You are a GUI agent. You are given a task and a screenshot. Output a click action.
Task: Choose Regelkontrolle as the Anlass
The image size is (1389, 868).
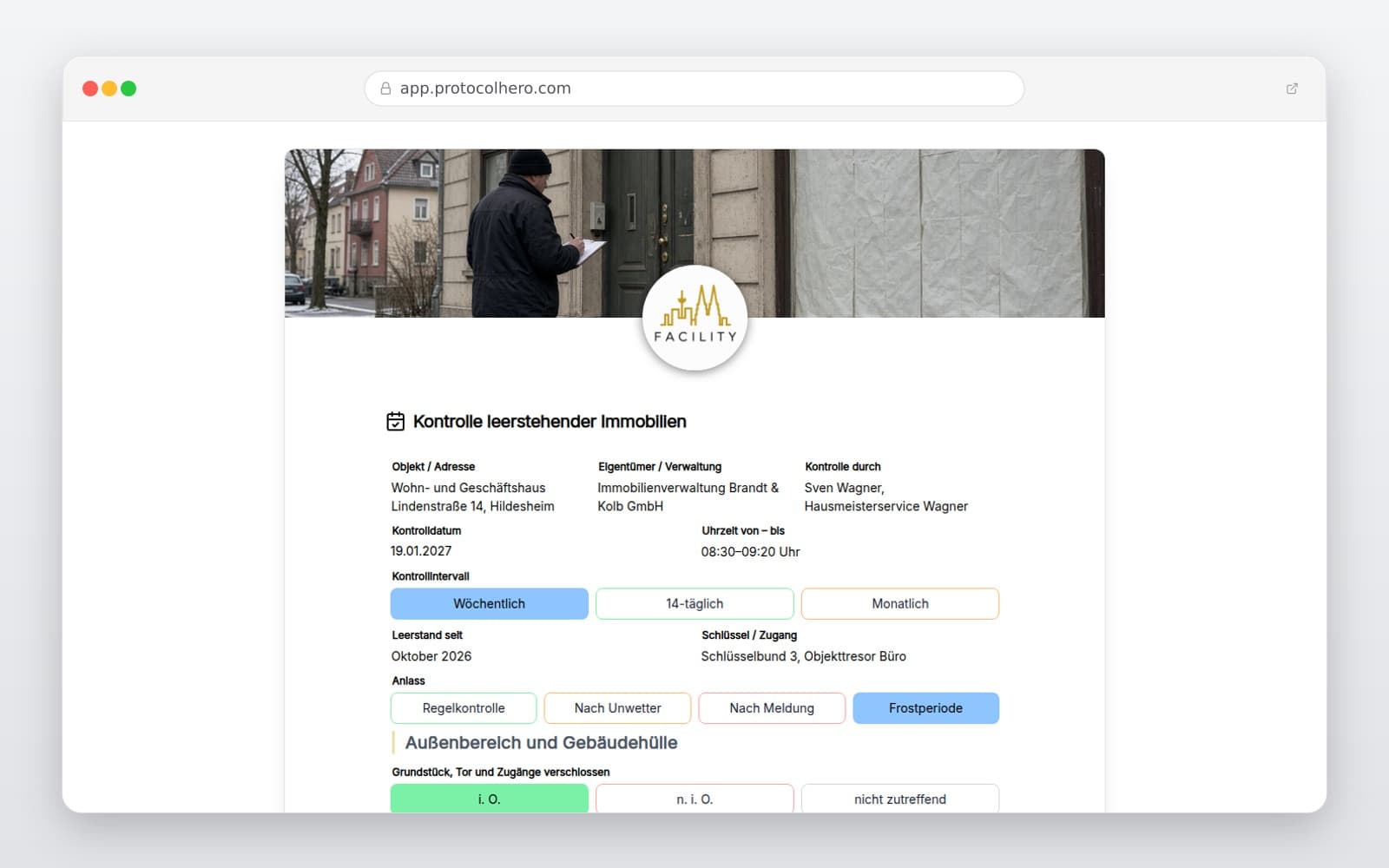[x=464, y=708]
